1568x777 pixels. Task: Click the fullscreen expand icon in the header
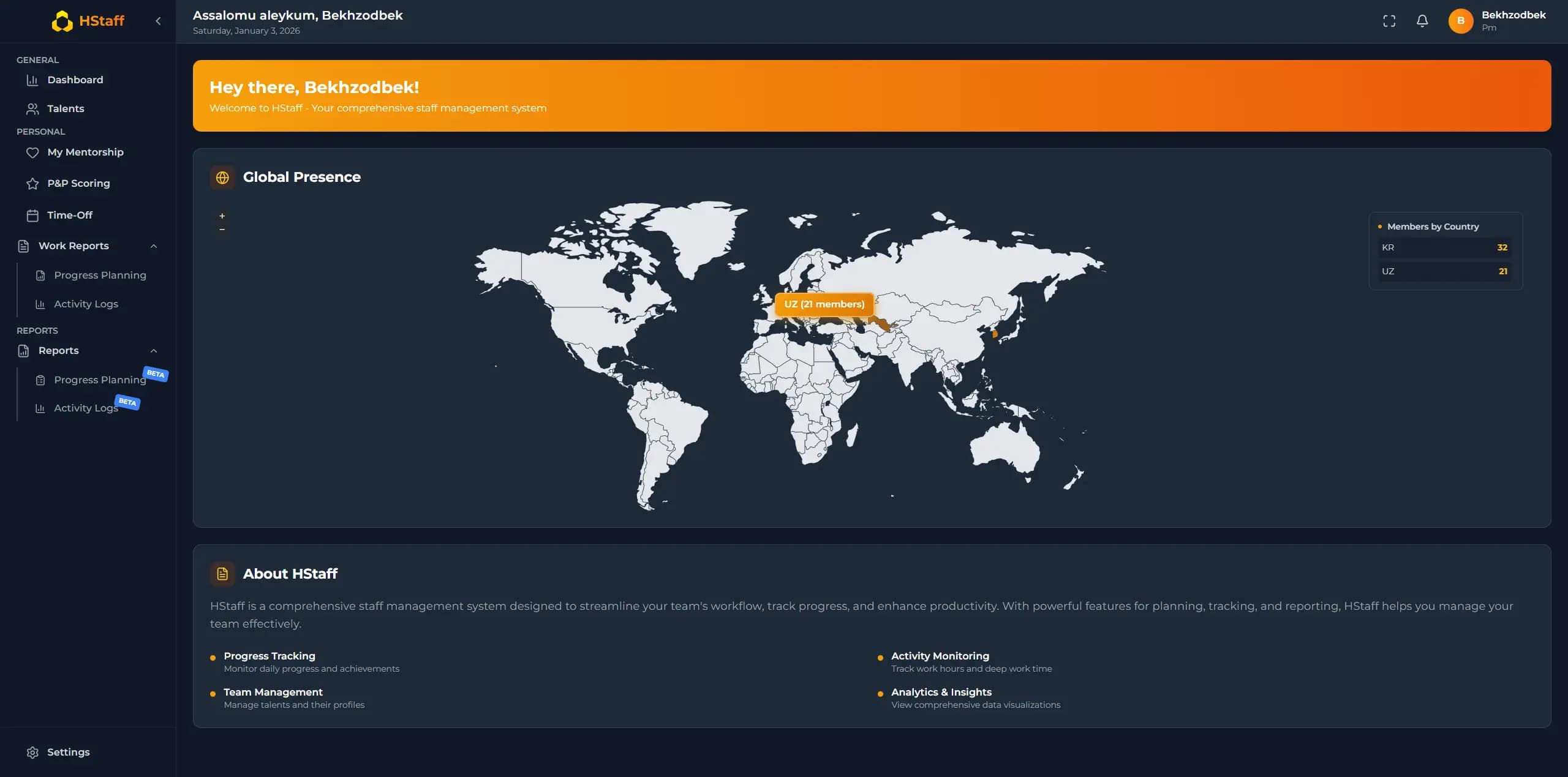(1389, 20)
